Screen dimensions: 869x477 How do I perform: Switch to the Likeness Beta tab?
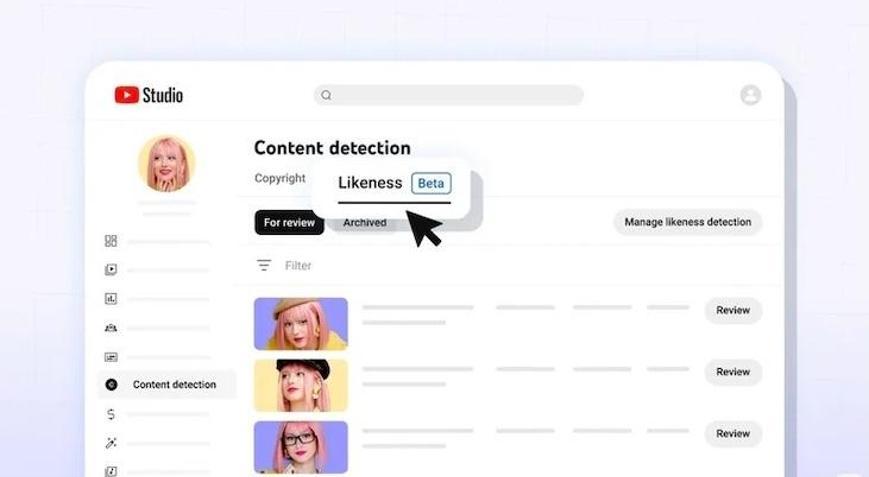click(395, 183)
